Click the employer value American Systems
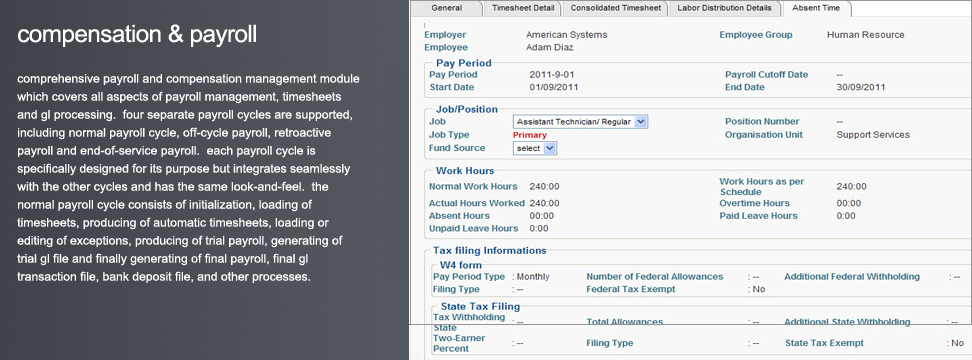This screenshot has height=360, width=972. point(567,35)
